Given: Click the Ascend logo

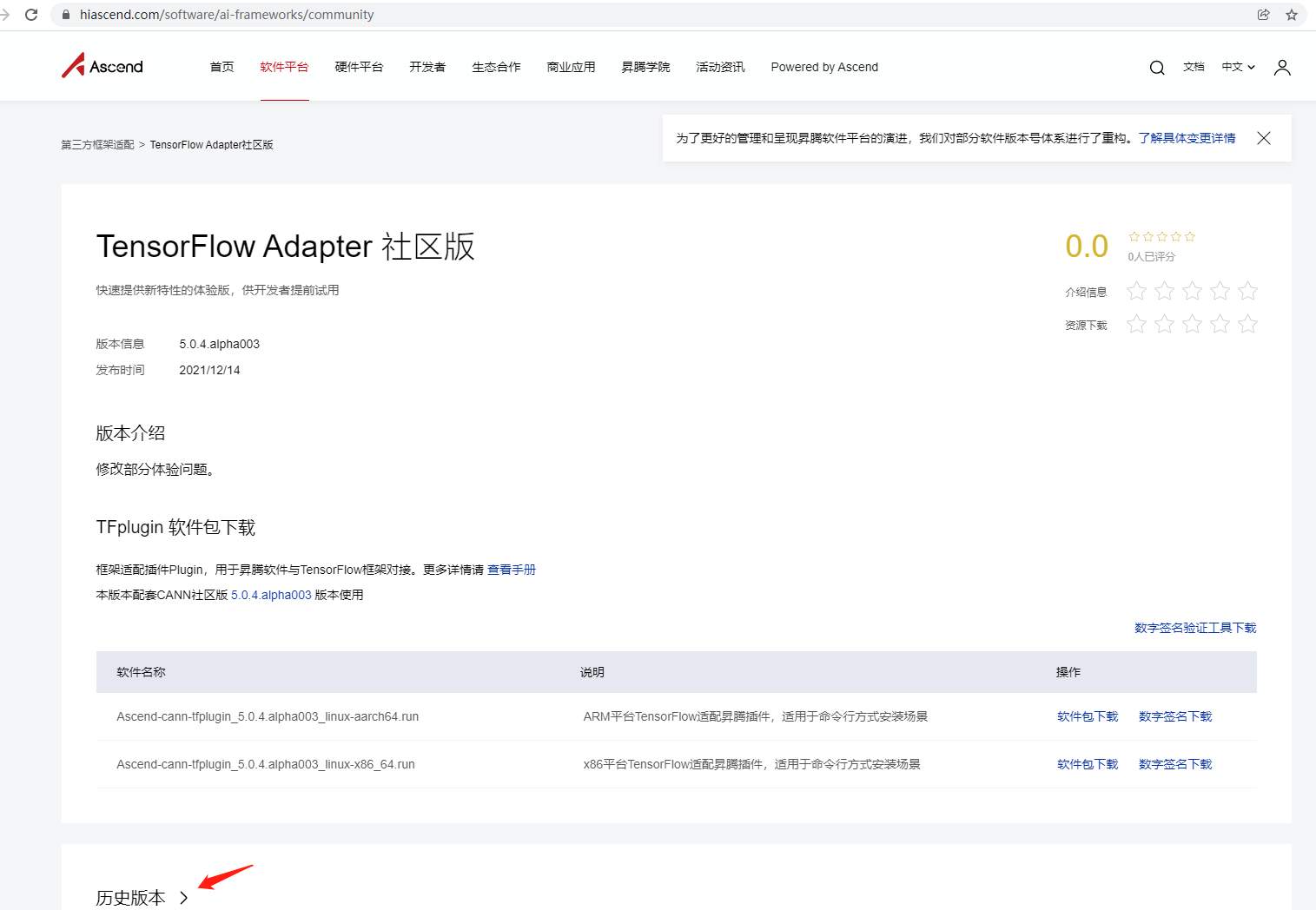Looking at the screenshot, I should [x=103, y=66].
